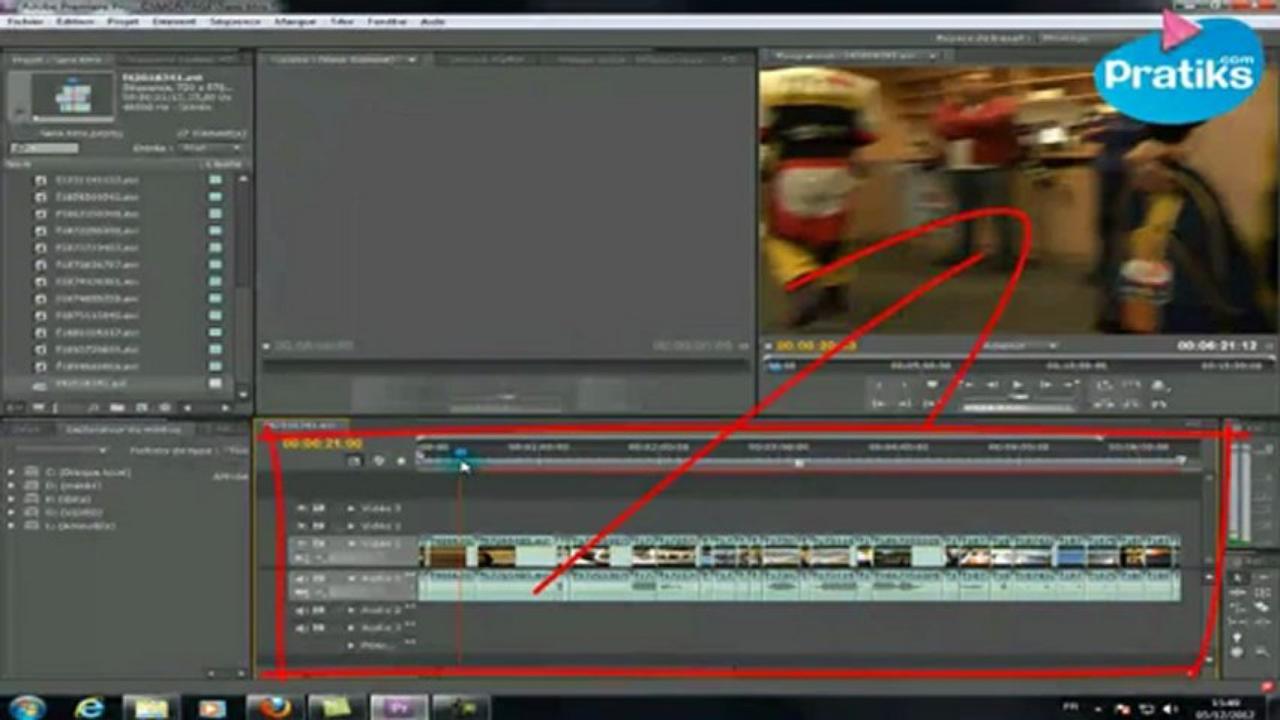Click the Export Frame camera icon in Program monitor
This screenshot has width=1280, height=720.
click(x=1157, y=385)
